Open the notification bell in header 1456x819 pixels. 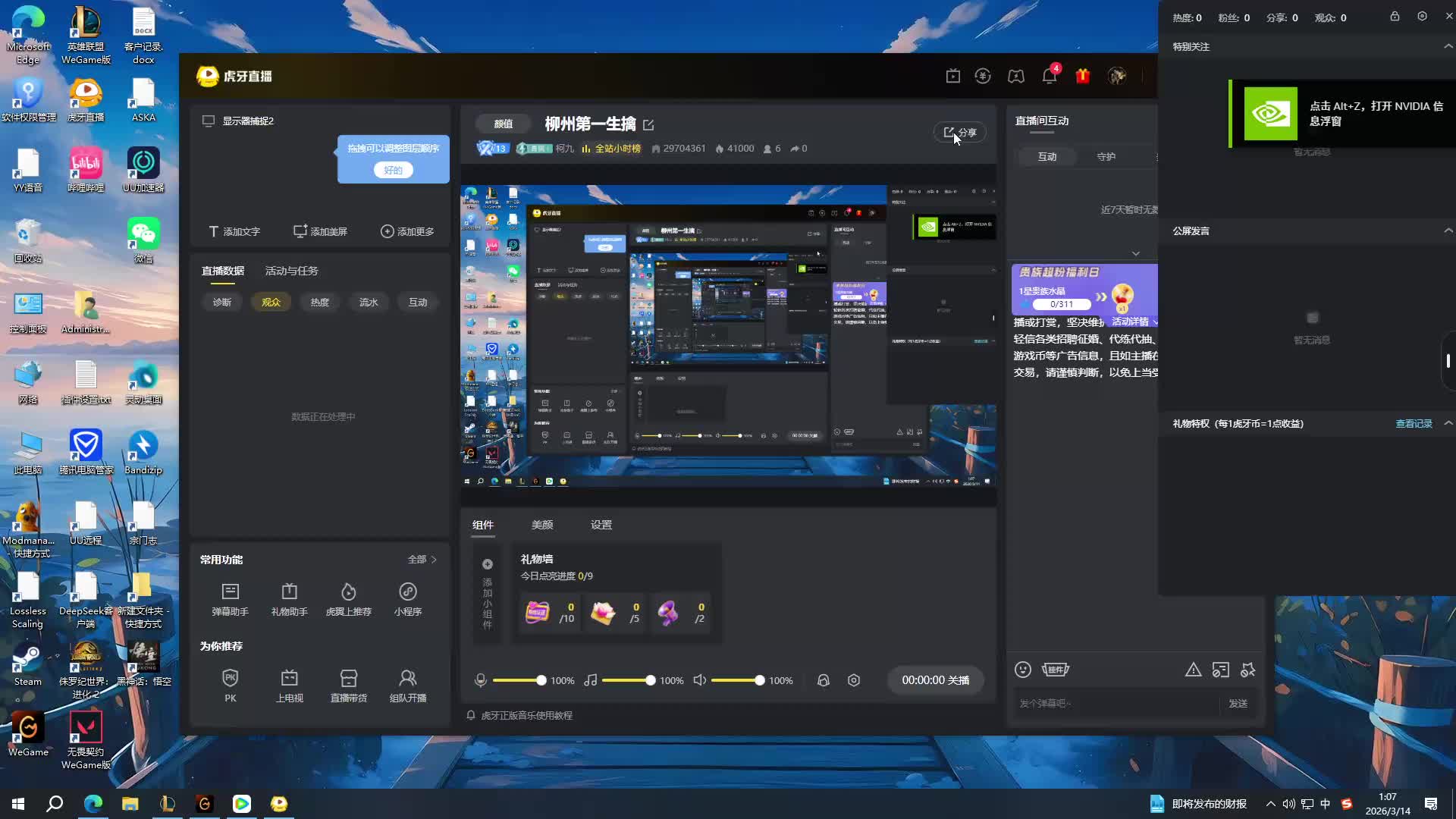(1049, 76)
